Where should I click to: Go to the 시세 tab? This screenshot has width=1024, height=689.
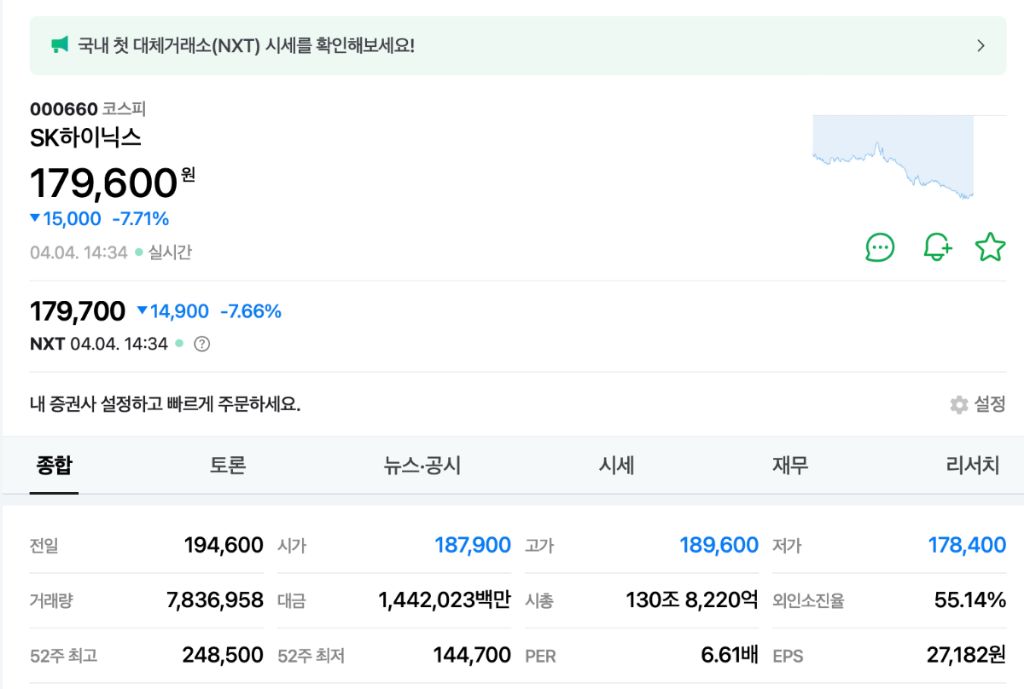pyautogui.click(x=616, y=465)
